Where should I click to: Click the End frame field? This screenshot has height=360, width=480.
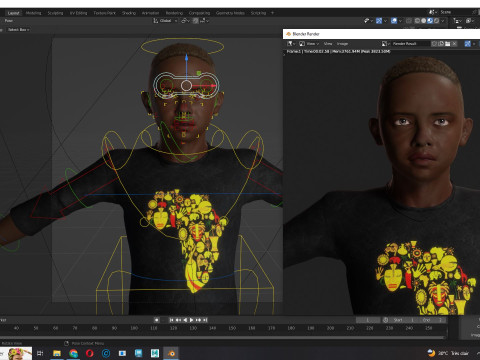[432, 320]
